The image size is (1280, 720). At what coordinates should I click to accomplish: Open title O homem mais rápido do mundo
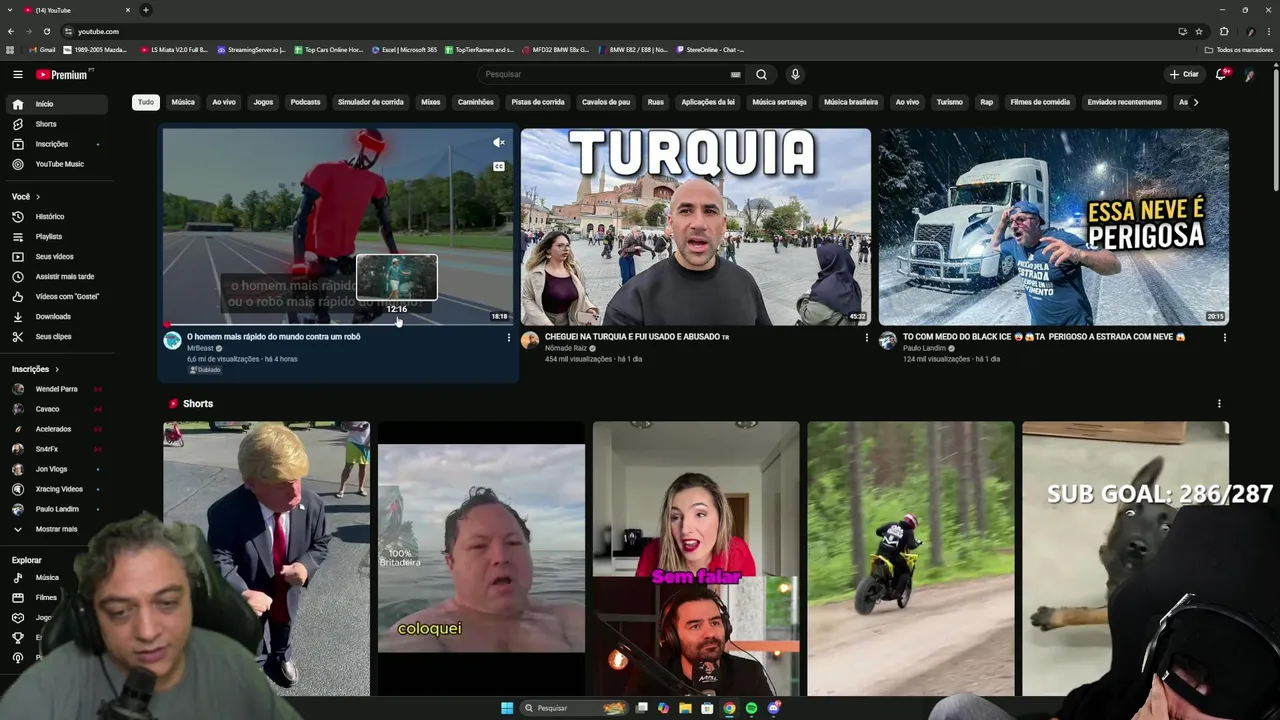tap(274, 337)
